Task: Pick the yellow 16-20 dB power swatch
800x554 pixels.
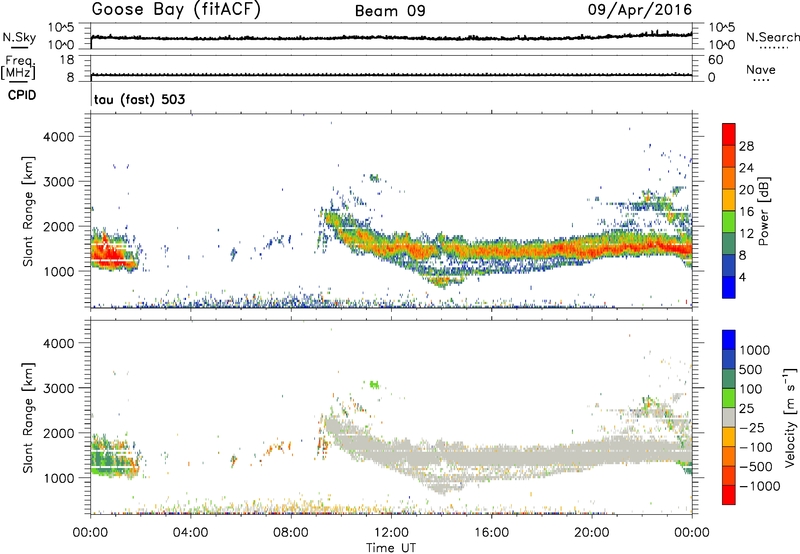Action: (729, 200)
